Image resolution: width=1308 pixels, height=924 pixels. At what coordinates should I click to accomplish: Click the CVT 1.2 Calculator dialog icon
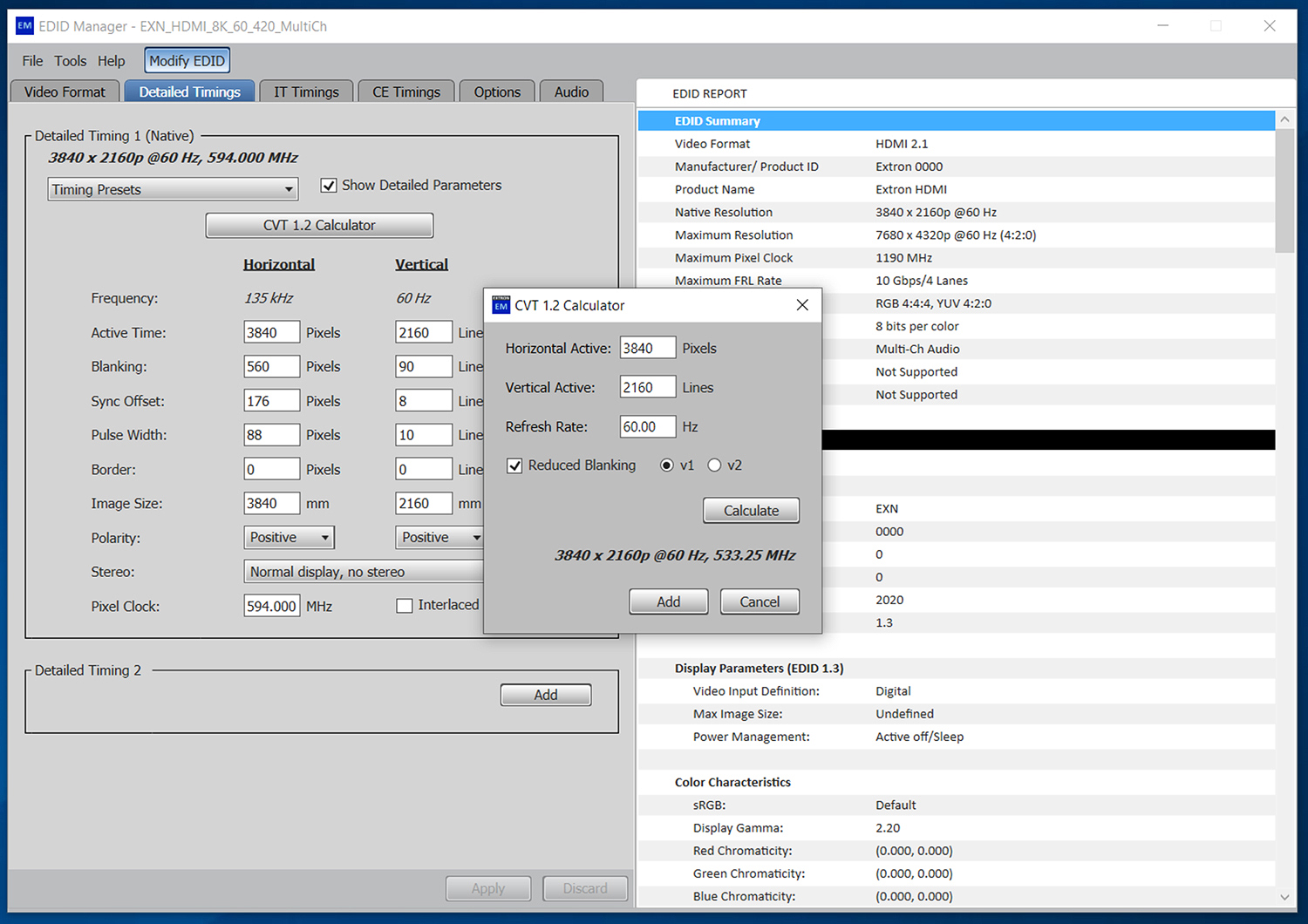[501, 305]
